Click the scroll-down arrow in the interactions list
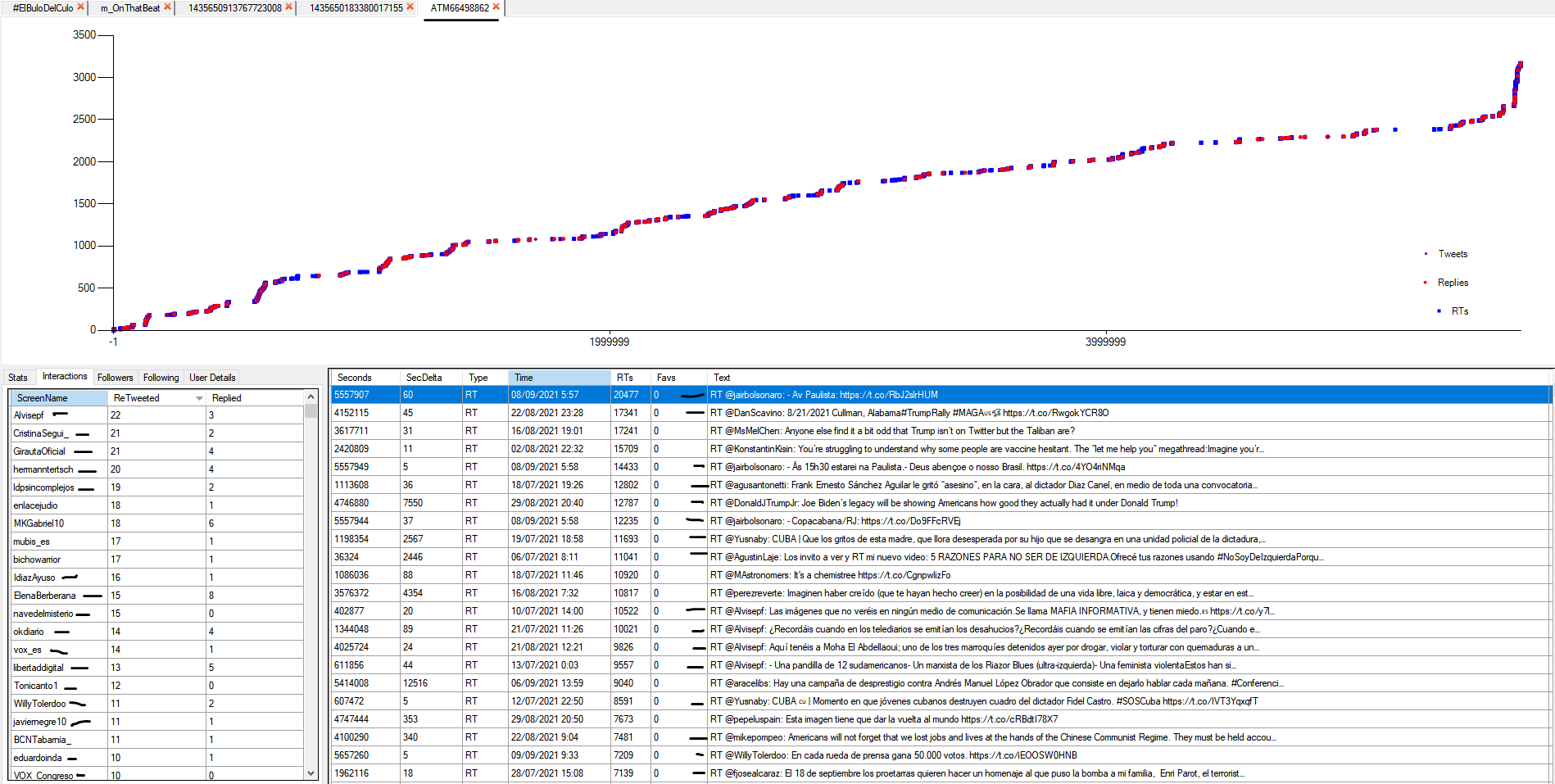The image size is (1555, 784). [x=311, y=773]
